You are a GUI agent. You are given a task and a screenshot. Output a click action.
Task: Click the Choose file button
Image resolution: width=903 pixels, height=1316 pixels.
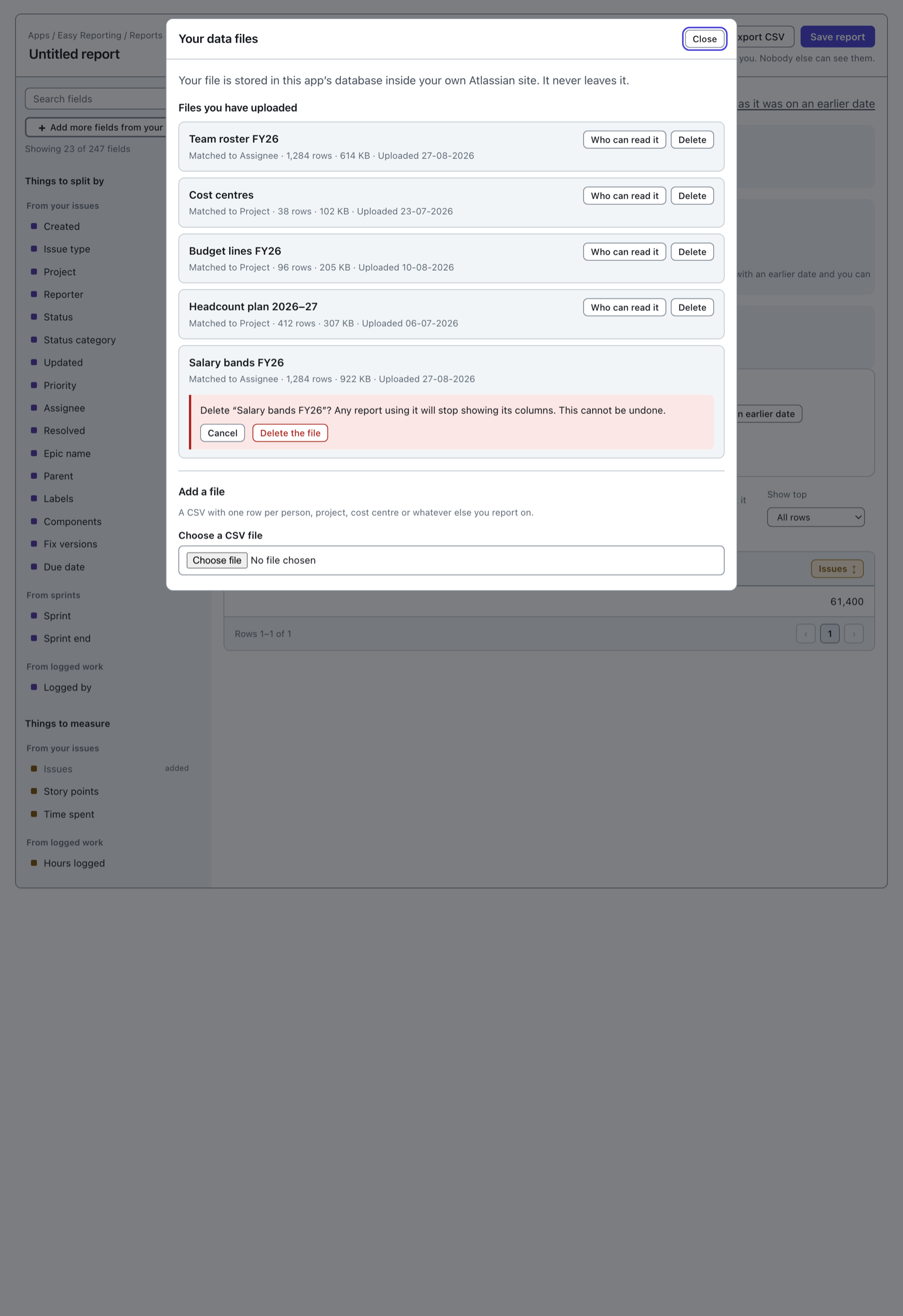pos(217,561)
